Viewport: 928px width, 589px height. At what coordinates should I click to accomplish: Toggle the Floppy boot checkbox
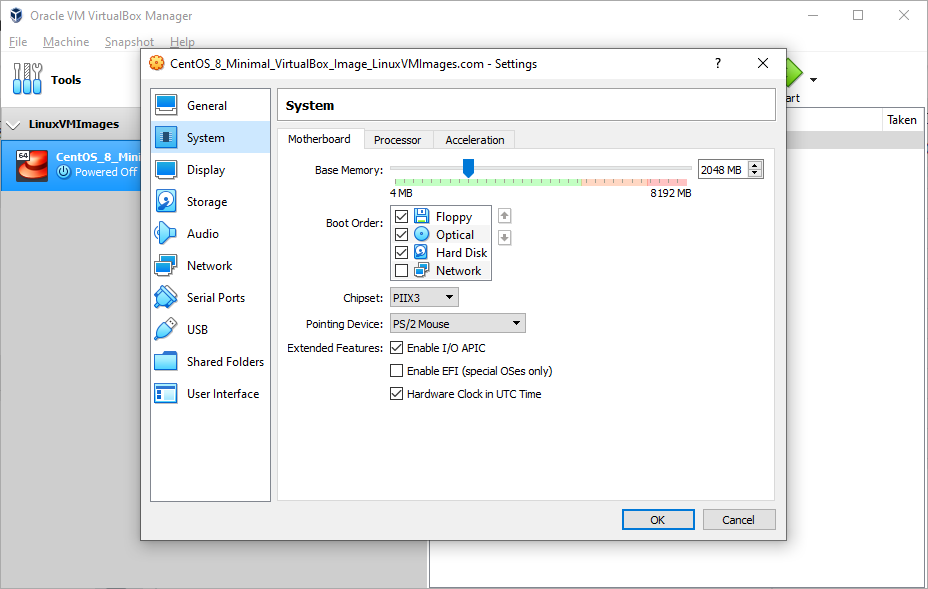point(401,216)
